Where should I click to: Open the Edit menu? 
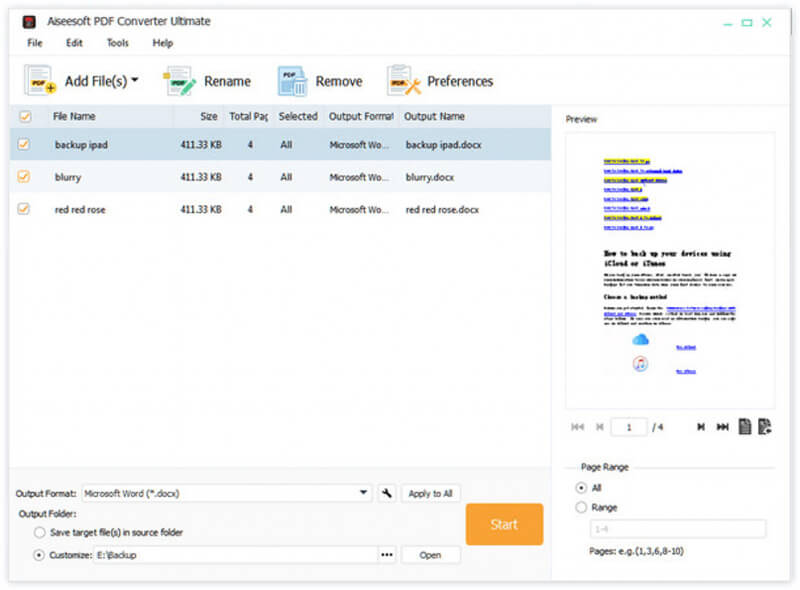click(x=74, y=43)
